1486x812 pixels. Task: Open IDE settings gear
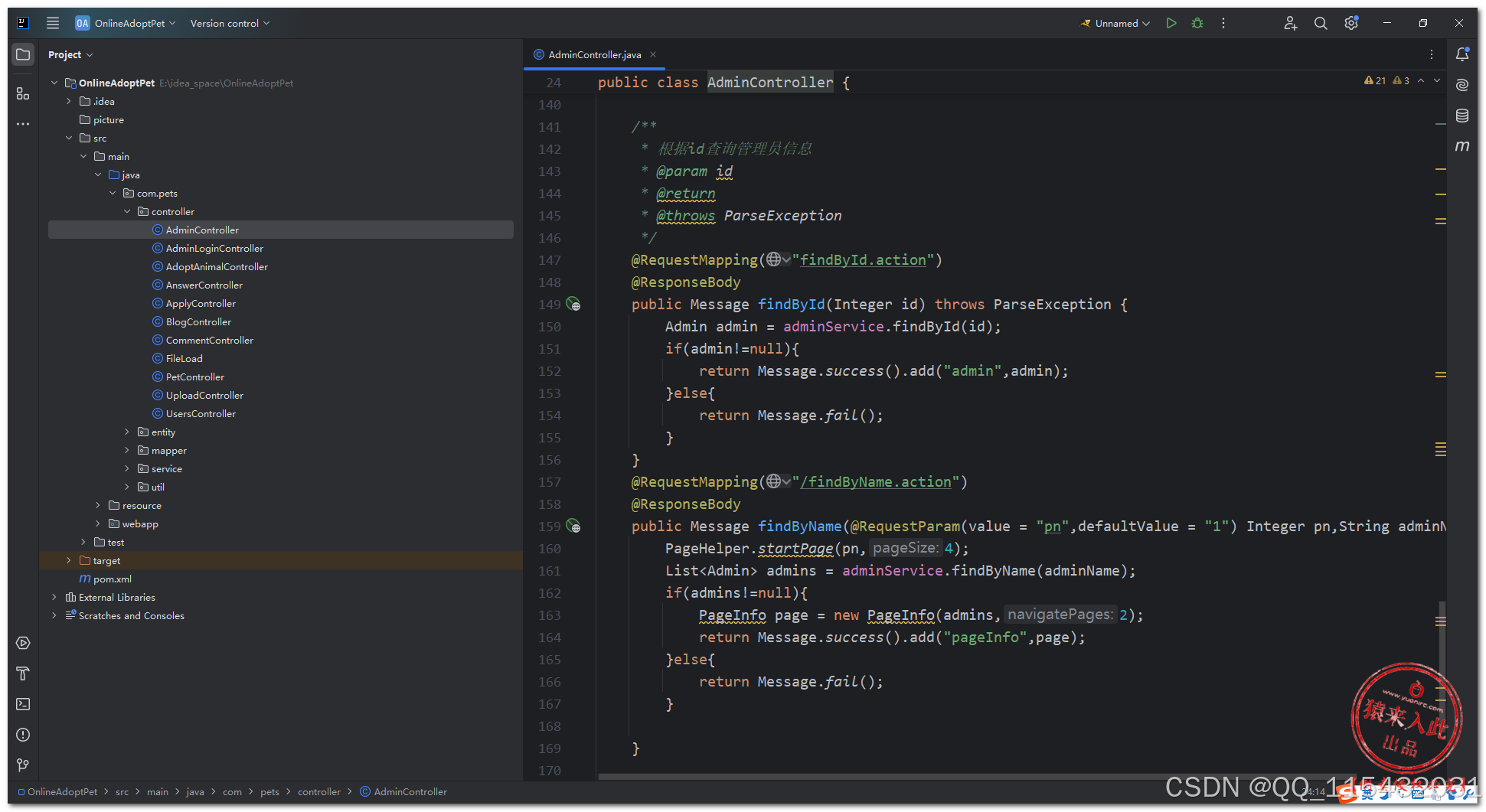pyautogui.click(x=1351, y=23)
